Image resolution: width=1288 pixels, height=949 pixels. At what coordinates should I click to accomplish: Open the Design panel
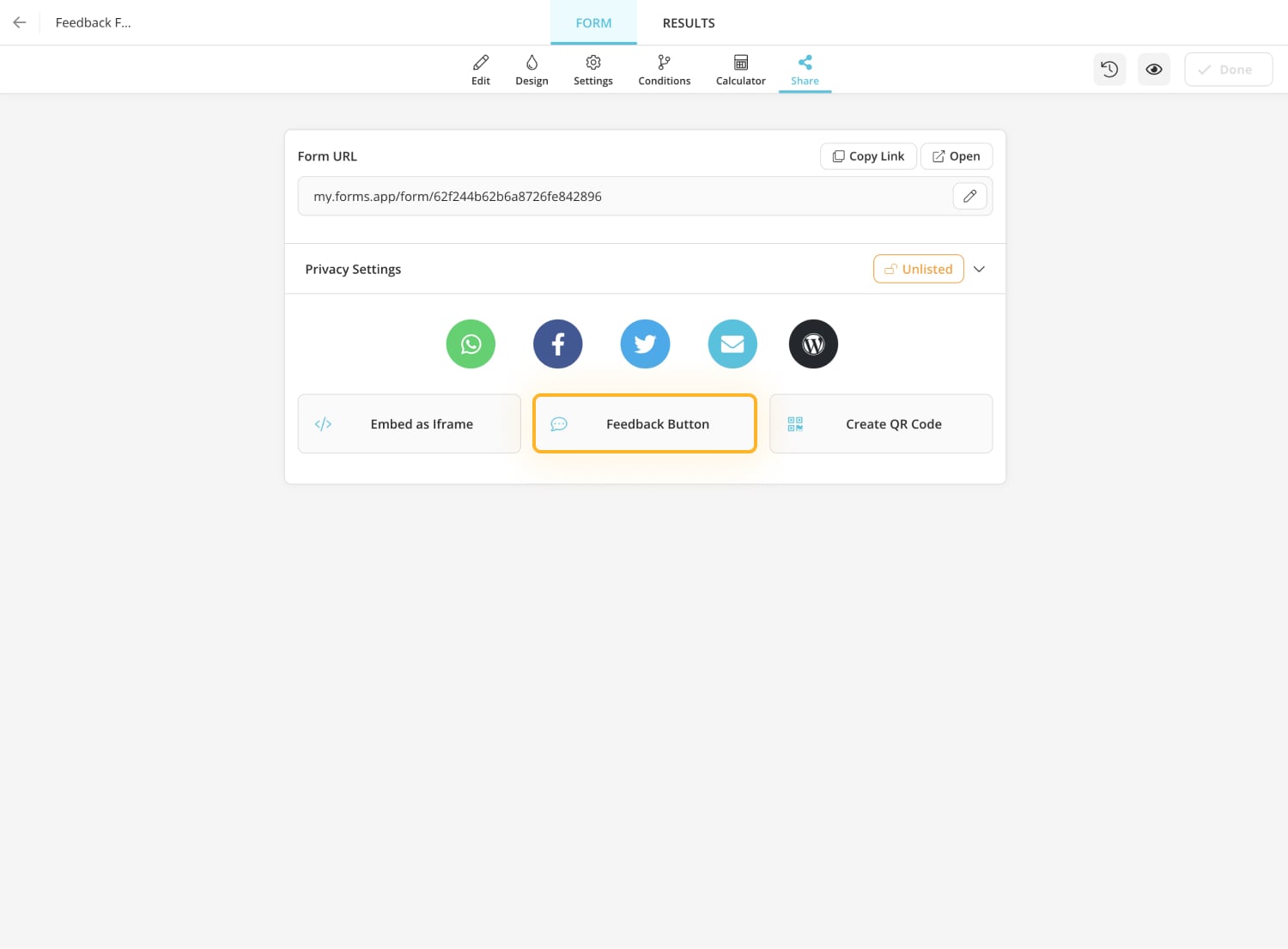click(532, 69)
